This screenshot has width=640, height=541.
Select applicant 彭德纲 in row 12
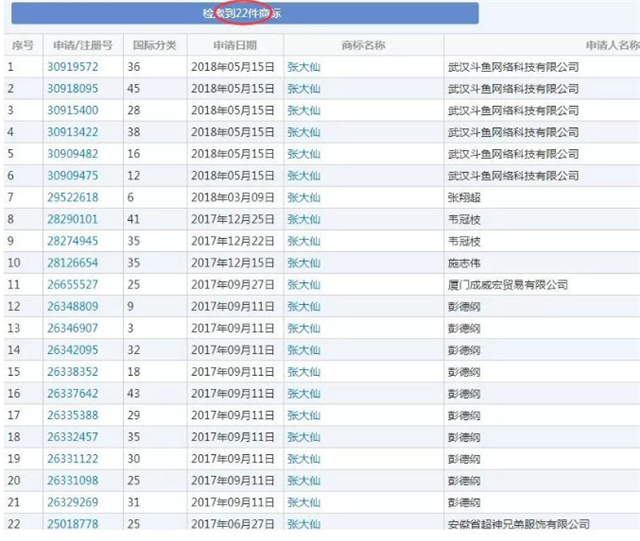pos(464,306)
